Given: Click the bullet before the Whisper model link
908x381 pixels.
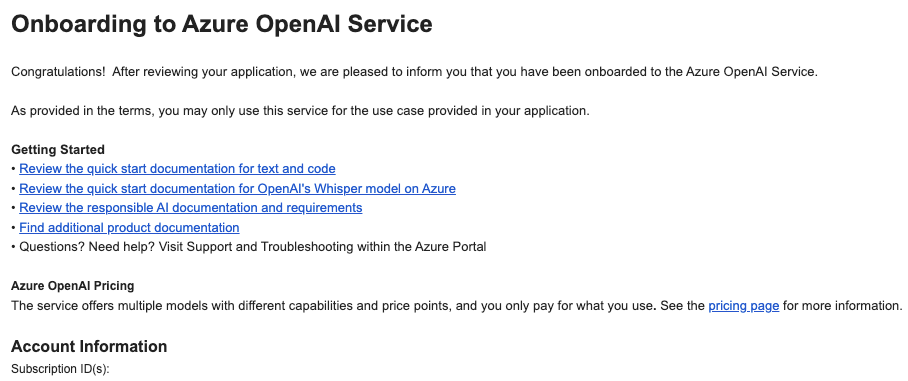Looking at the screenshot, I should pyautogui.click(x=13, y=189).
